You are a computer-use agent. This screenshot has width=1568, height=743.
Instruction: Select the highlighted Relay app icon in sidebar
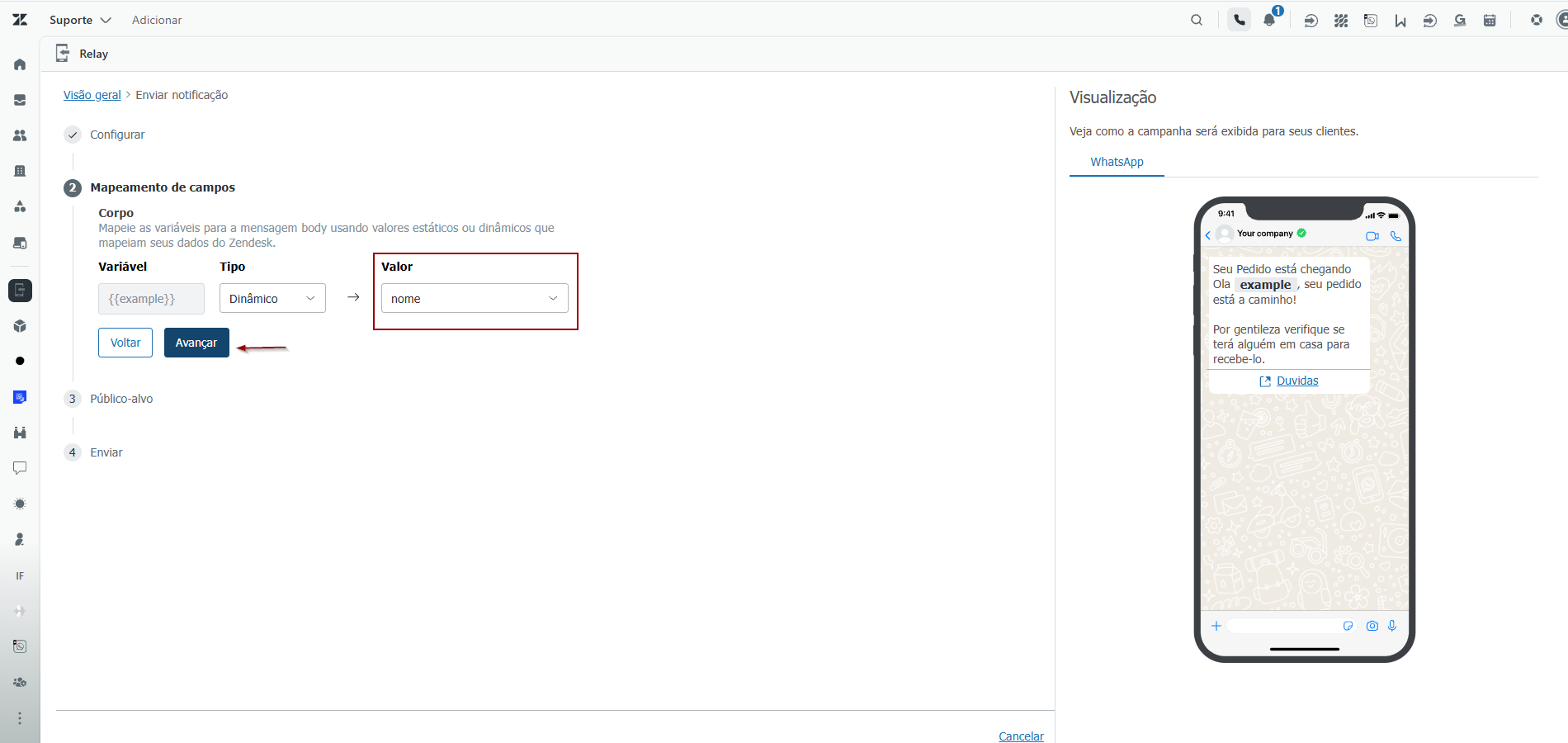(20, 291)
